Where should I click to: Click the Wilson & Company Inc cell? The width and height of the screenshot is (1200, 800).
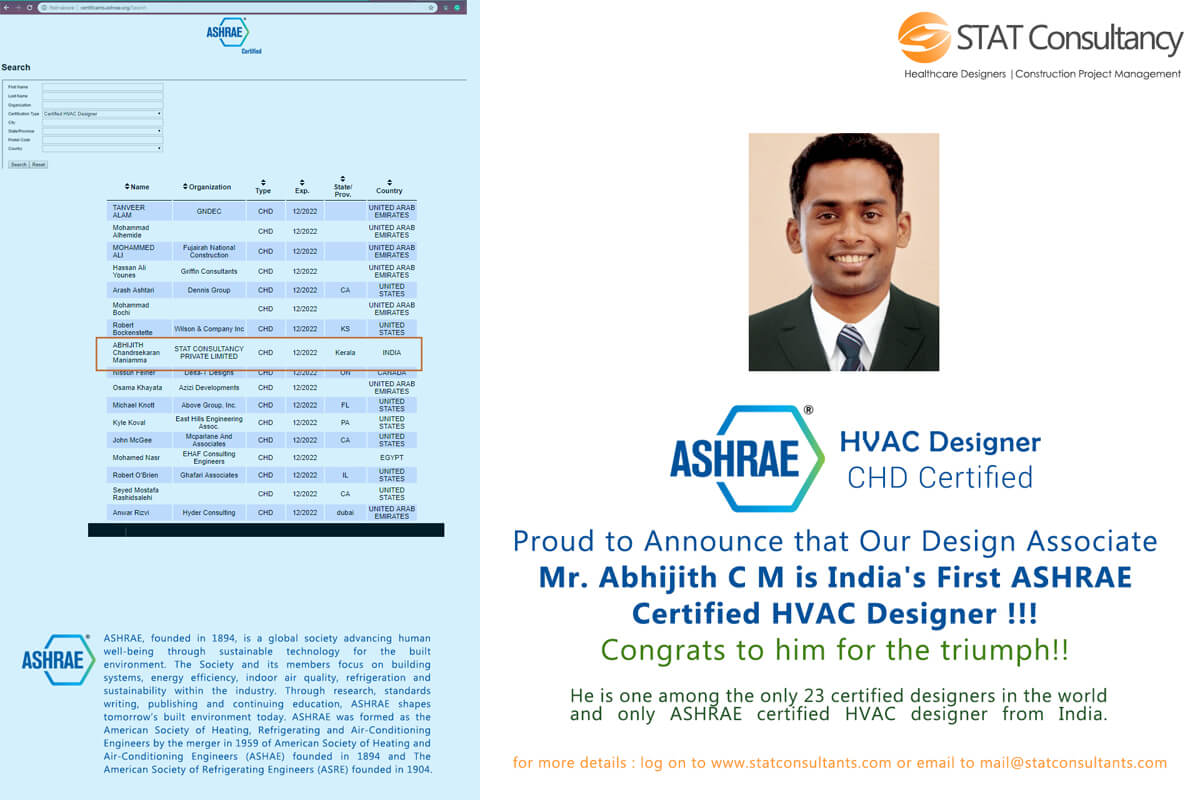[209, 328]
